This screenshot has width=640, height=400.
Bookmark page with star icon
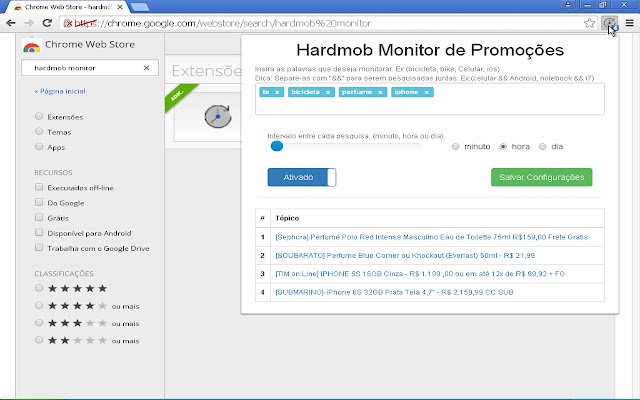589,23
